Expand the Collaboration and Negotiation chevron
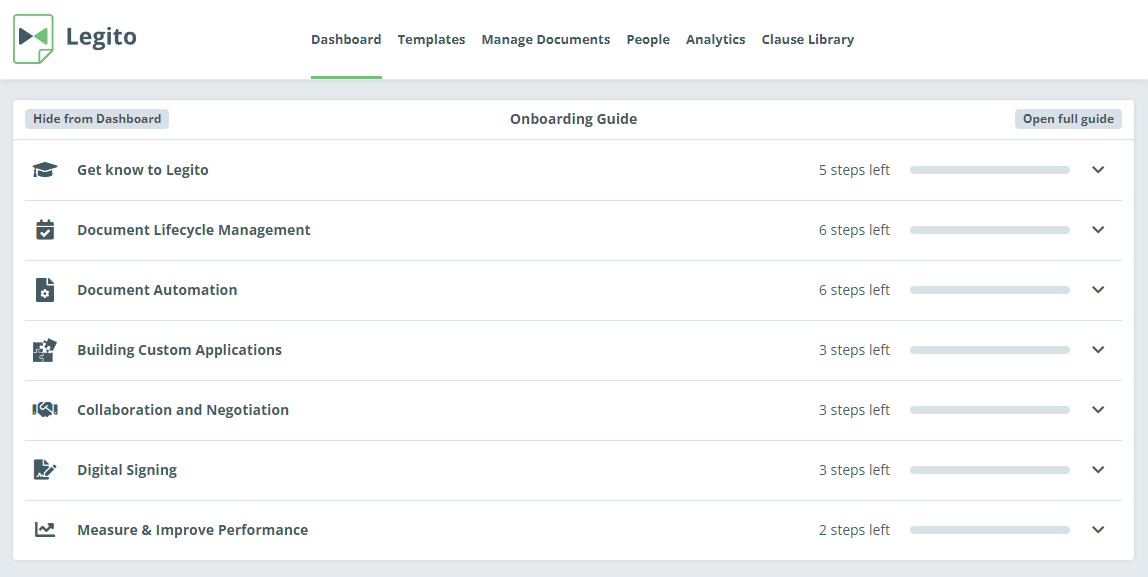The width and height of the screenshot is (1148, 577). click(x=1097, y=410)
